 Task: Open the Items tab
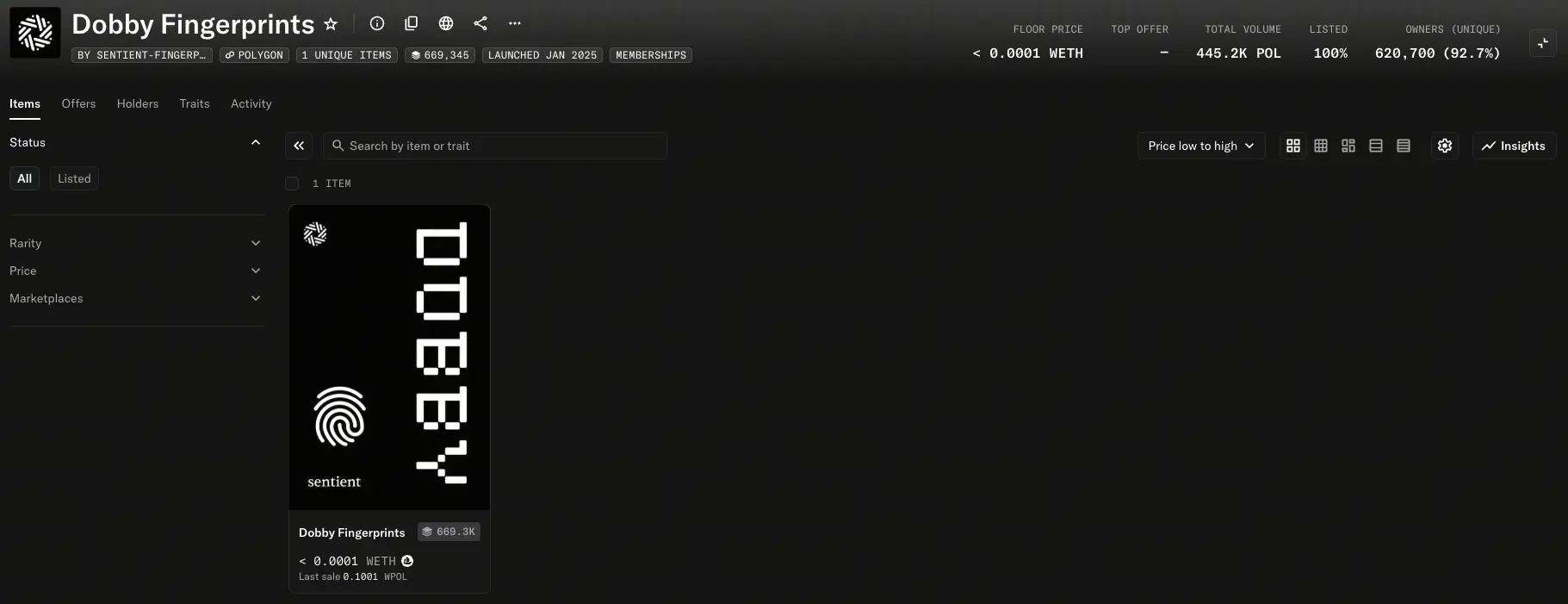[25, 103]
